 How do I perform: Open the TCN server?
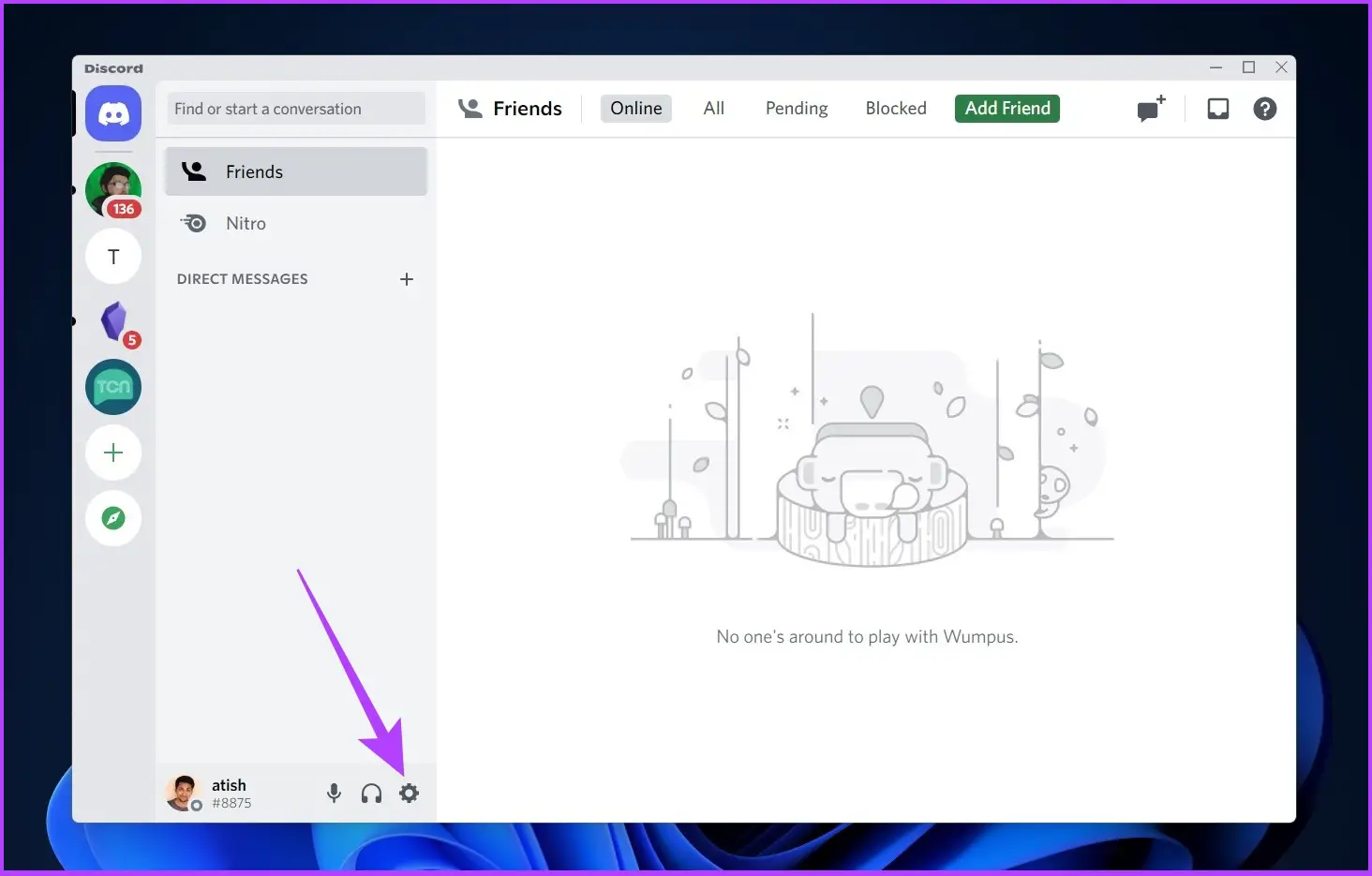coord(113,387)
